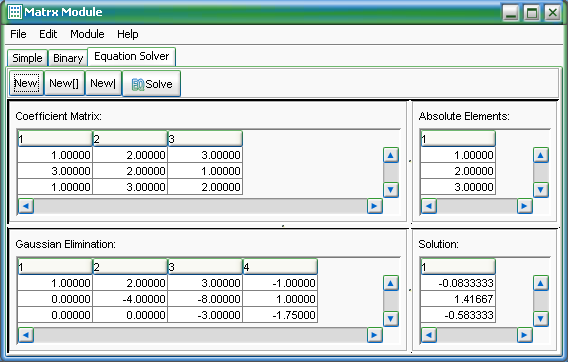Click the Solve button with book icon

(151, 84)
